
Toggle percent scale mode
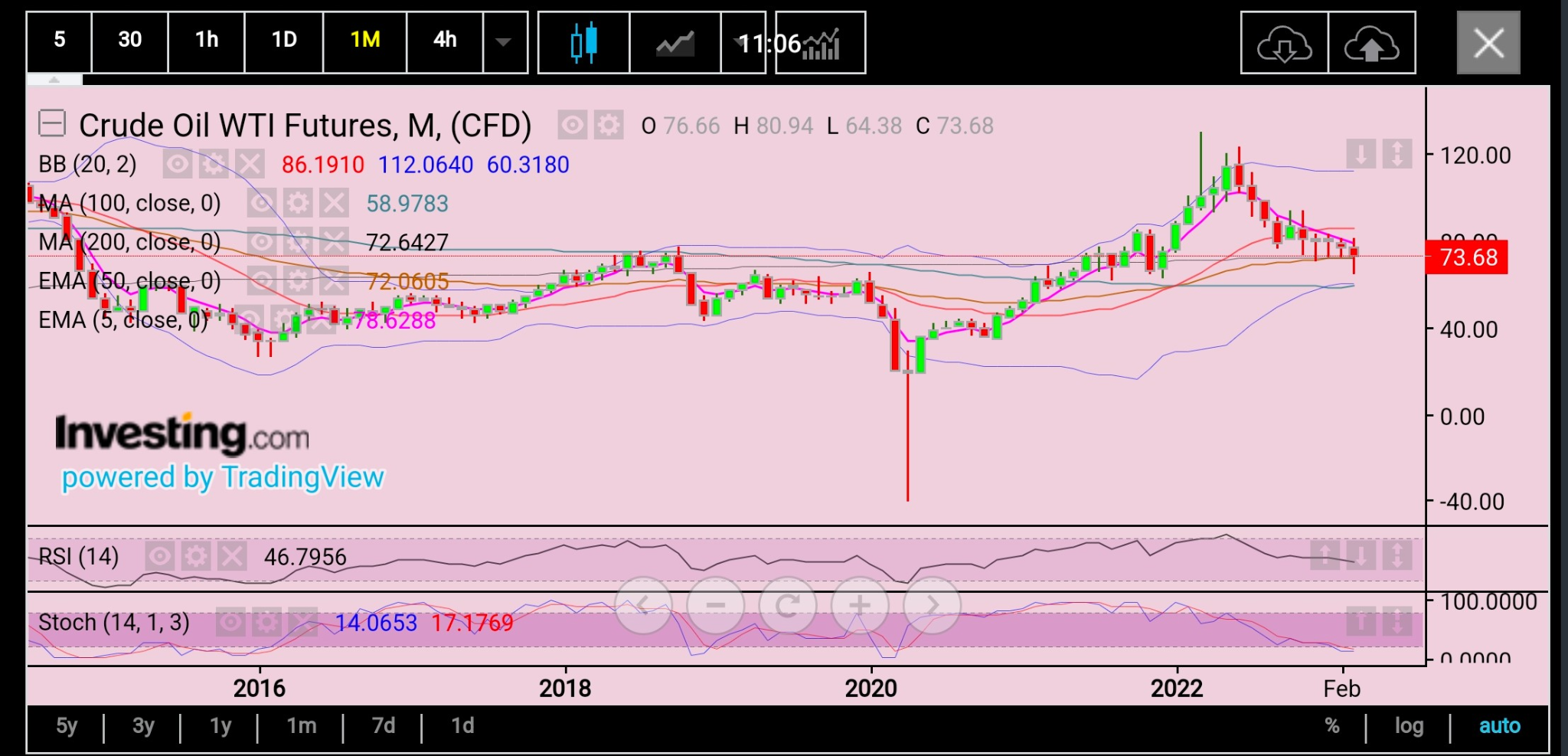click(1332, 726)
